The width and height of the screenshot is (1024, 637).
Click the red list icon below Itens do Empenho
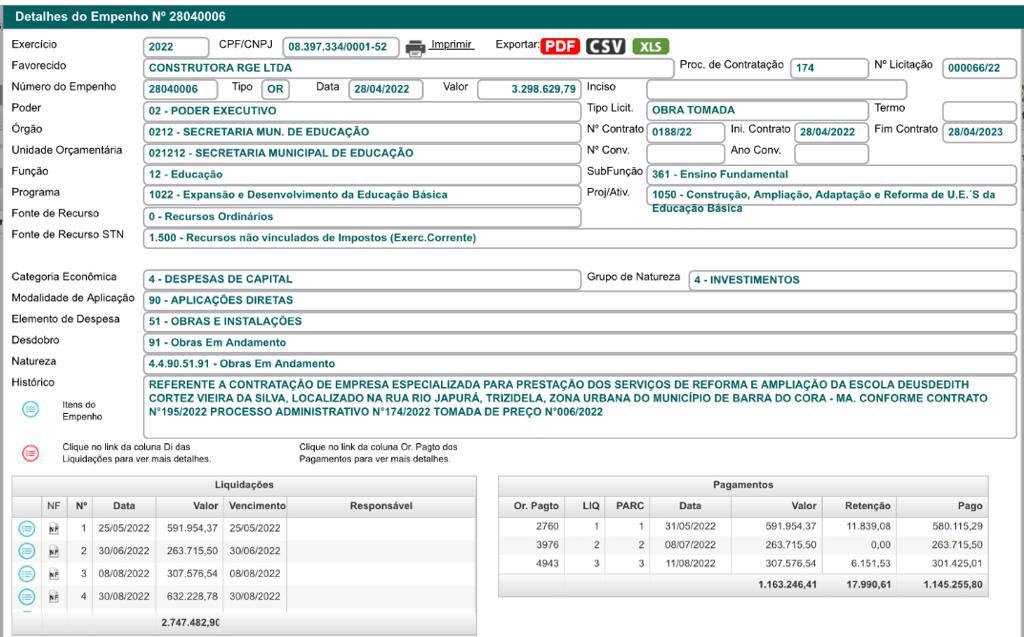pyautogui.click(x=31, y=452)
